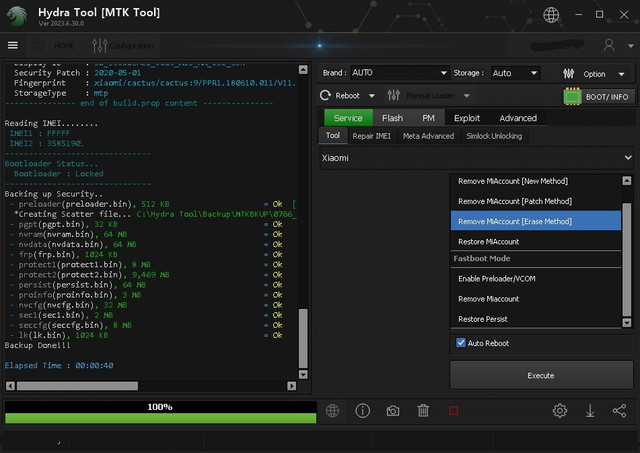Screen dimensions: 640x453
Task: Click the log panel scroll up arrow
Action: coord(303,70)
